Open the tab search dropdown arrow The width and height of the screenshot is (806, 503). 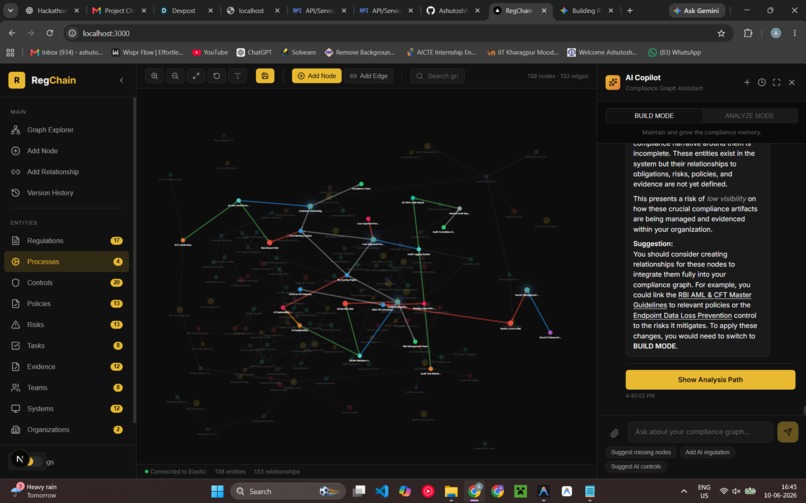[10, 11]
